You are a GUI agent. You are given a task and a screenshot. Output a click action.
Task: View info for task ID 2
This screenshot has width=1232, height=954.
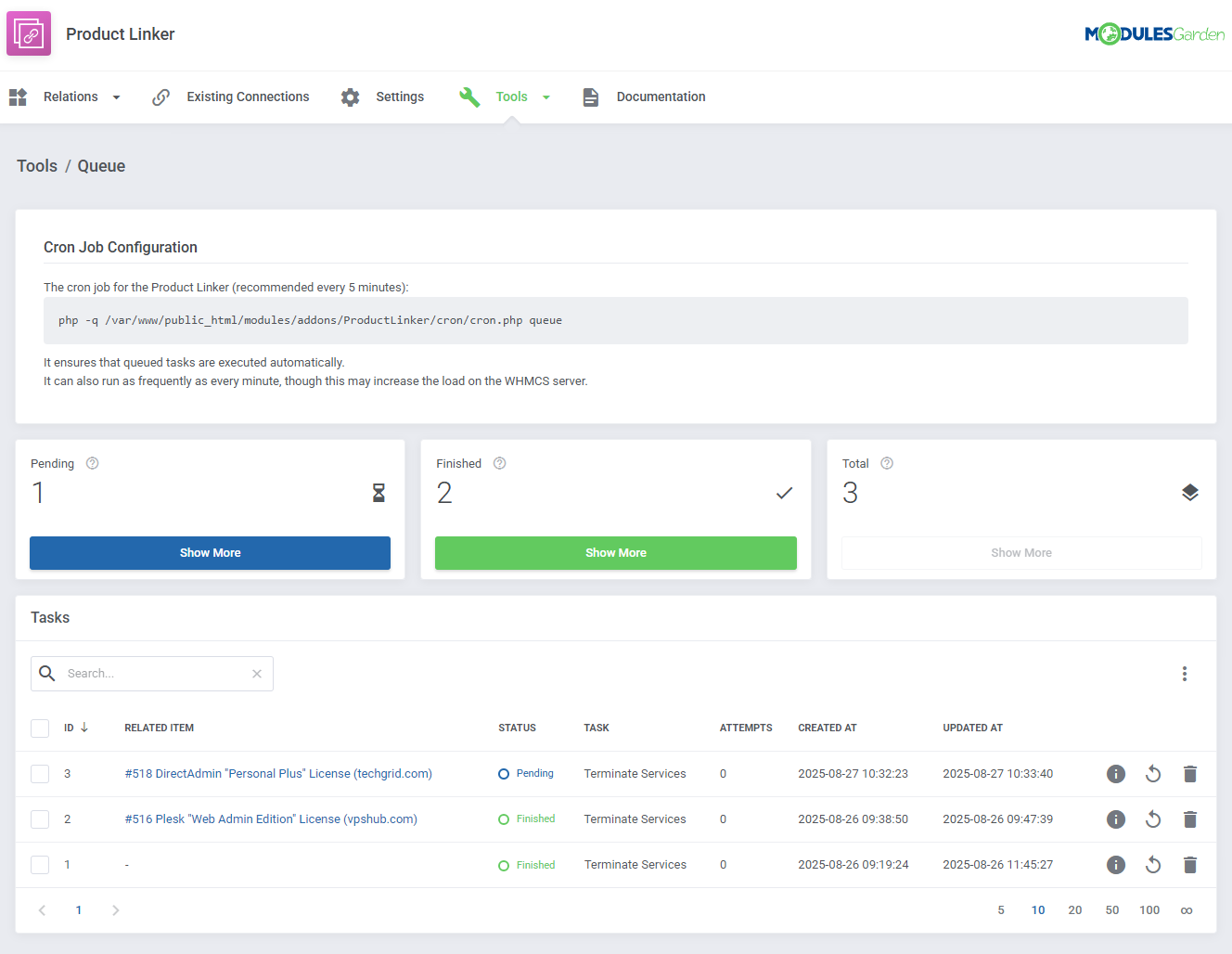tap(1116, 819)
